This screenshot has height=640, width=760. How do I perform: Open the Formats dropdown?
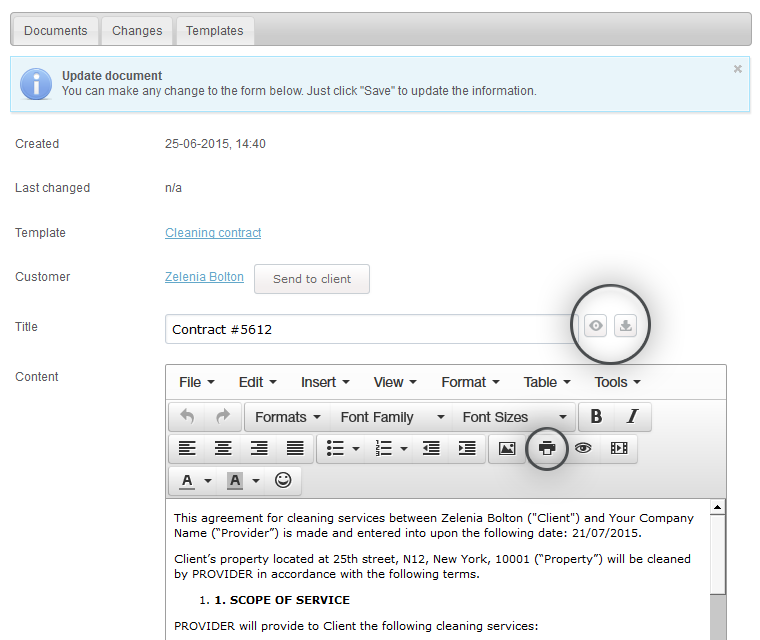(288, 417)
